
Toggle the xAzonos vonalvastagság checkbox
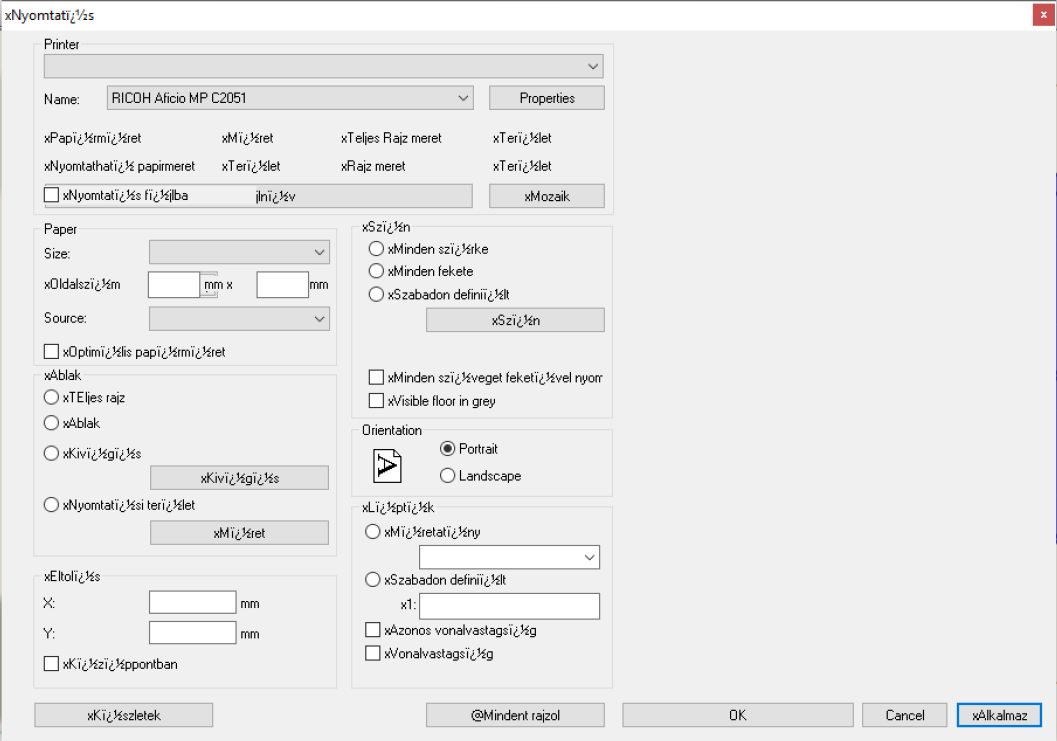tap(373, 630)
